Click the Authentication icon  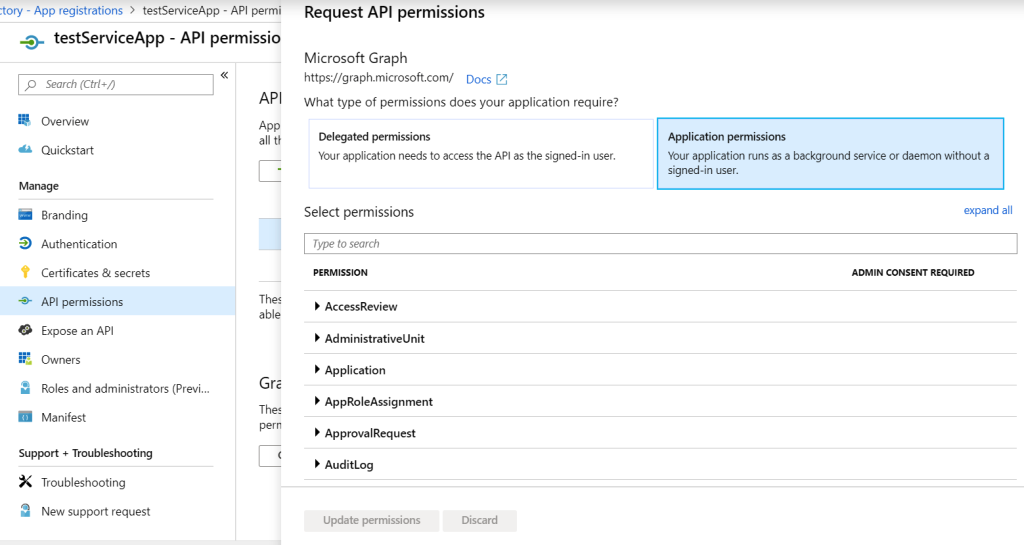(25, 244)
